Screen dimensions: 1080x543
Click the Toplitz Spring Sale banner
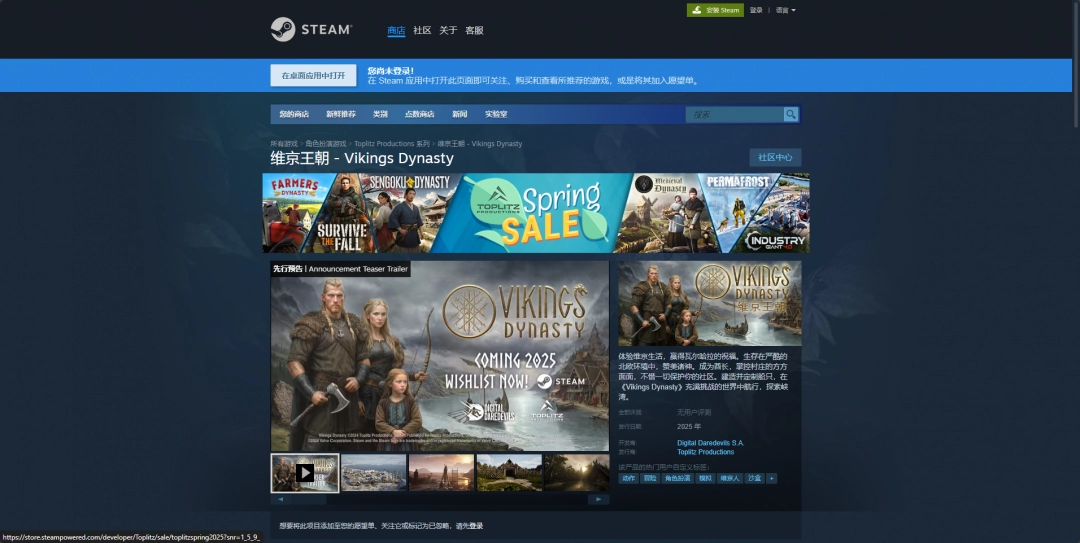click(x=536, y=213)
